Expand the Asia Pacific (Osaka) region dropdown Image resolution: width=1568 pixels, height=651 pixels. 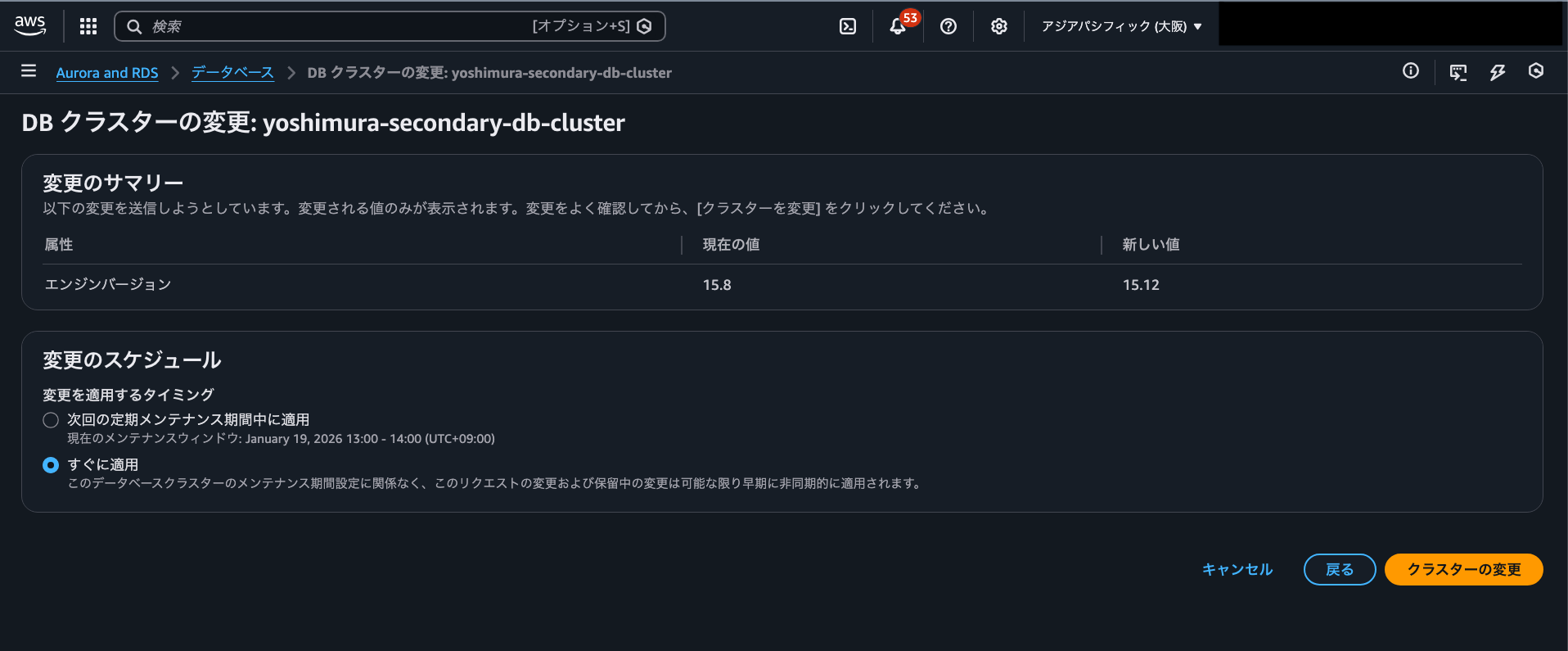(1121, 26)
